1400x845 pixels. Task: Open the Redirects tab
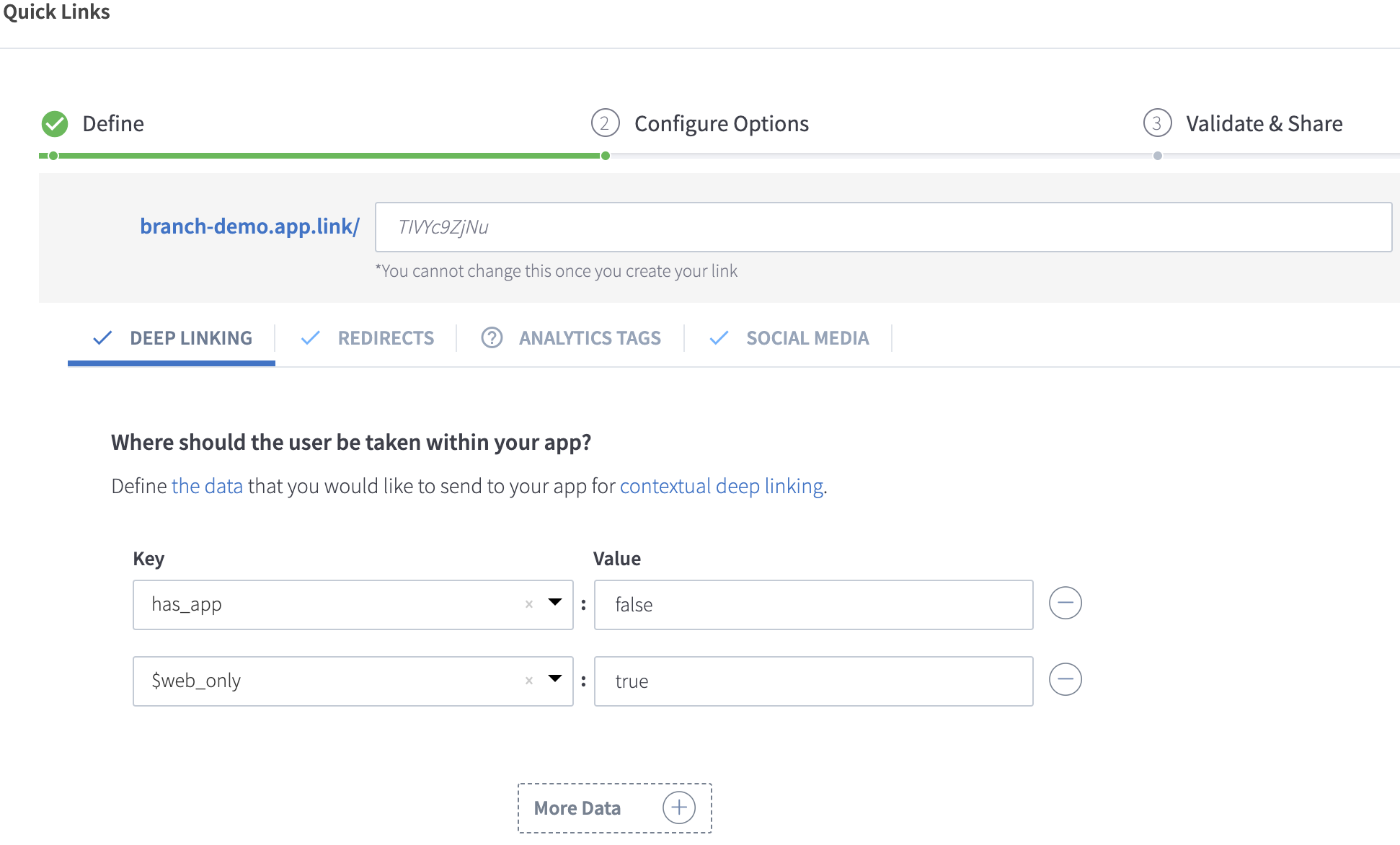tap(367, 338)
